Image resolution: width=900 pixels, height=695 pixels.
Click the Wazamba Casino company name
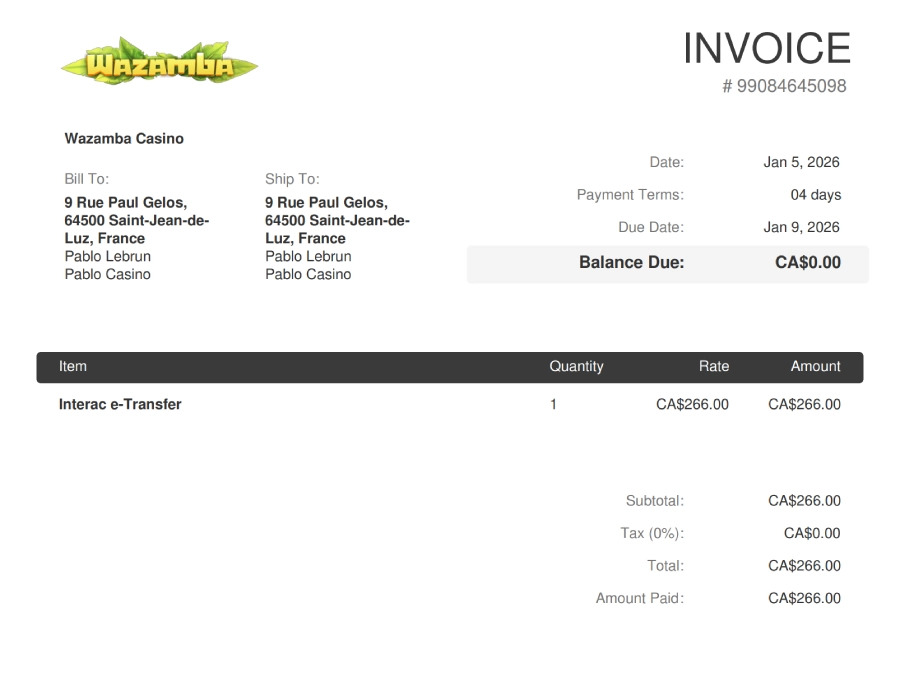[124, 139]
